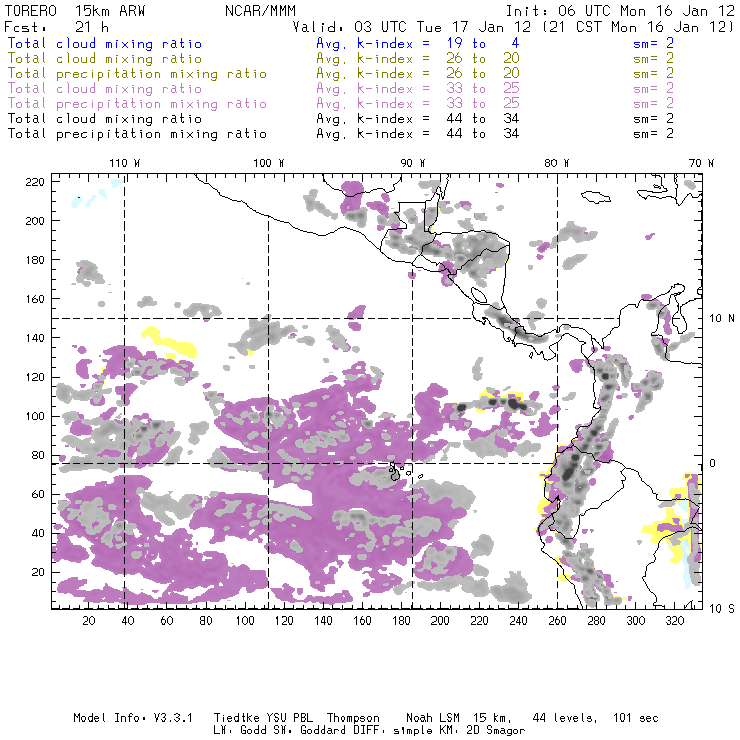Screen dimensions: 740x740
Task: Click the '90 W' longitude label
Action: pyautogui.click(x=413, y=163)
